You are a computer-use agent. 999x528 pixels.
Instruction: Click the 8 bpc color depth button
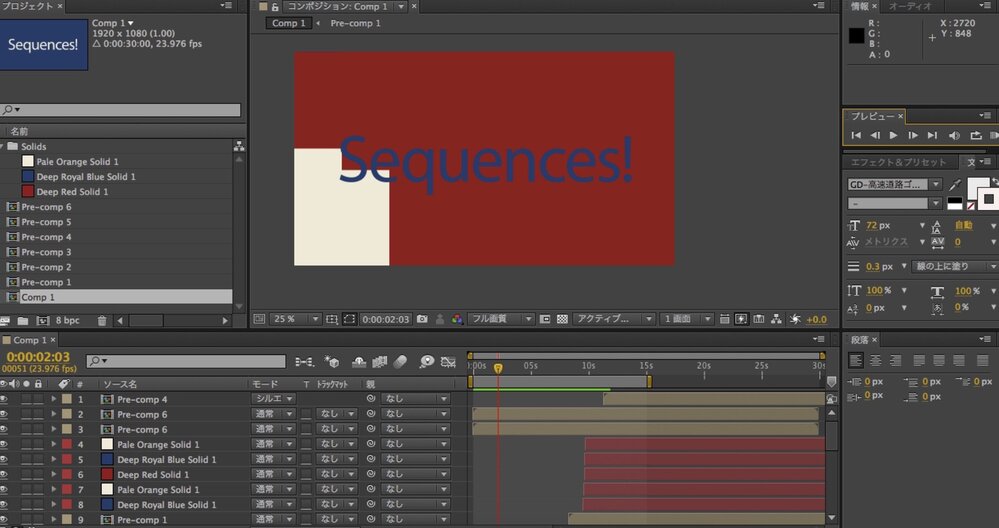click(67, 321)
